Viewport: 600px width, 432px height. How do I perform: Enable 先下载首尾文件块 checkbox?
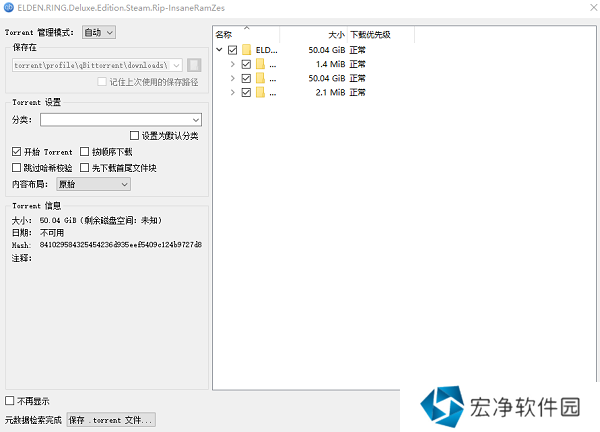(x=85, y=168)
